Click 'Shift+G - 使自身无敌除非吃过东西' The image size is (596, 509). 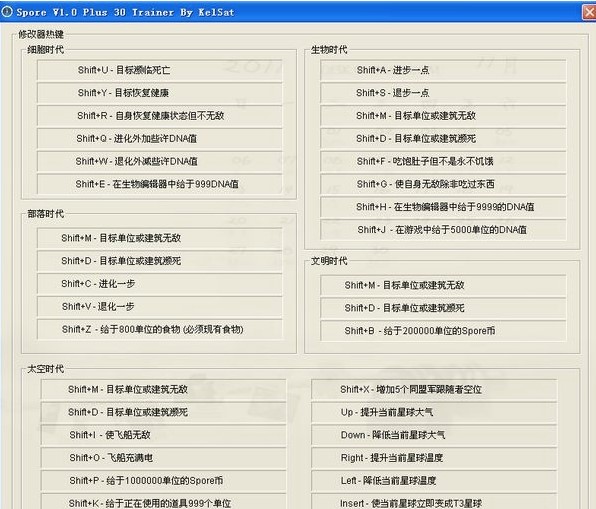(x=443, y=184)
